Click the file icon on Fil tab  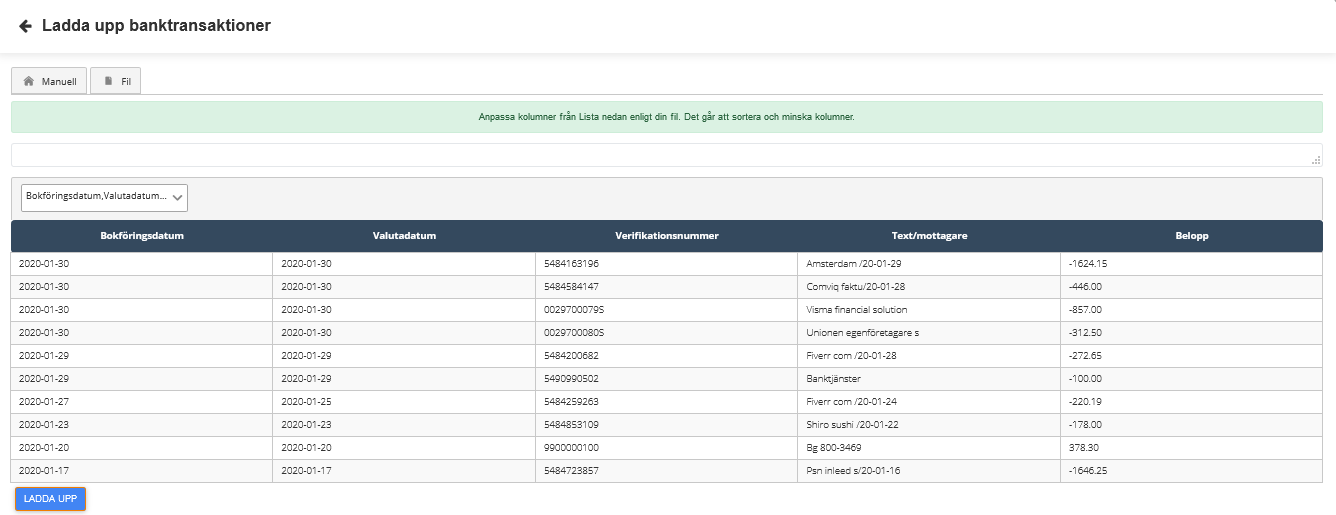click(x=109, y=81)
